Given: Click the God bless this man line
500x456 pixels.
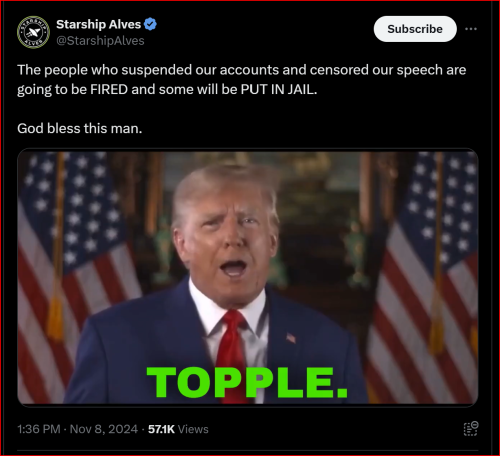Looking at the screenshot, I should (80, 128).
